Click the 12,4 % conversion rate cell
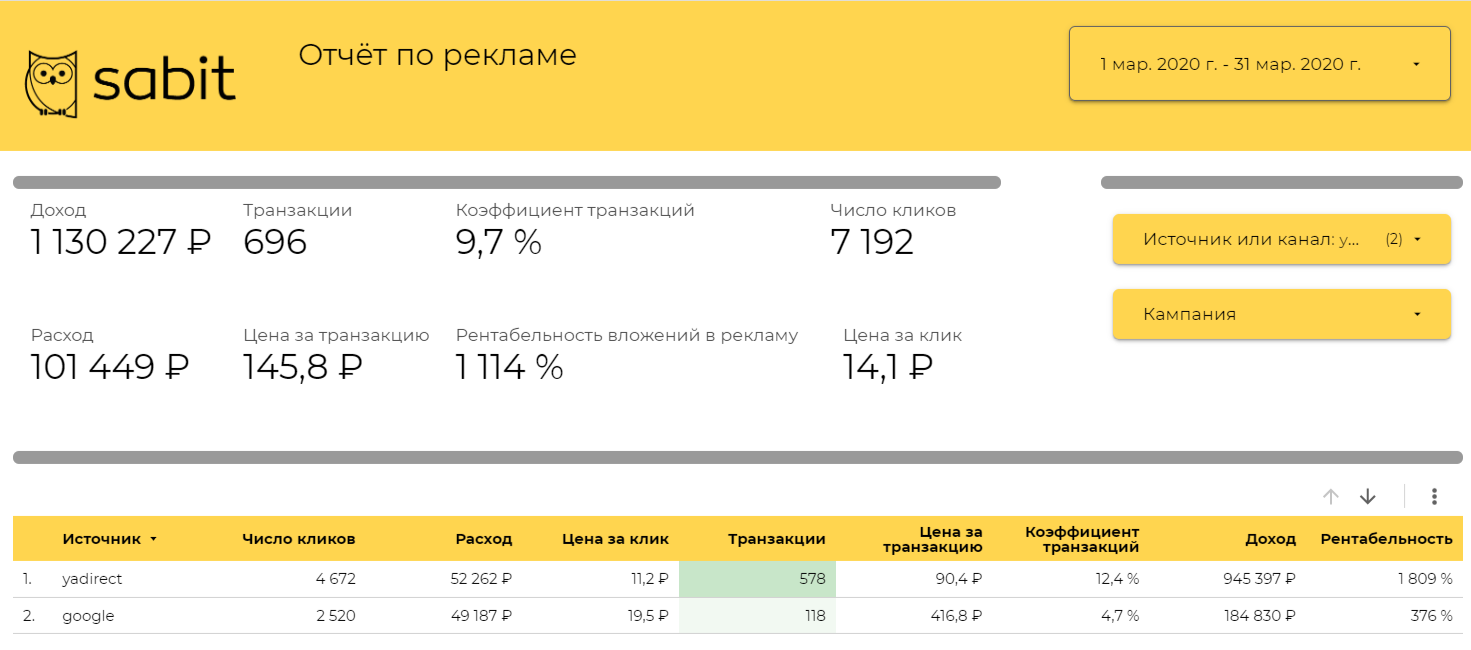This screenshot has width=1471, height=650. [1118, 579]
